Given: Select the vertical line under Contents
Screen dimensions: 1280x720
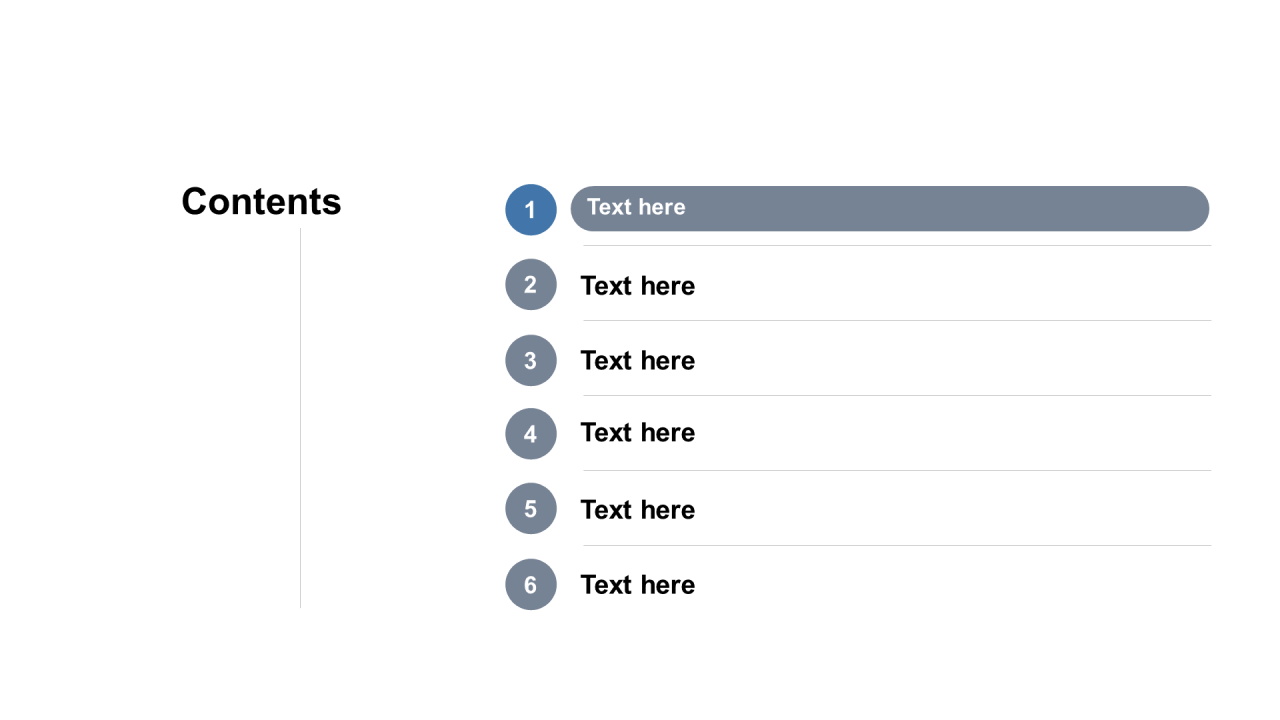Looking at the screenshot, I should tap(300, 418).
